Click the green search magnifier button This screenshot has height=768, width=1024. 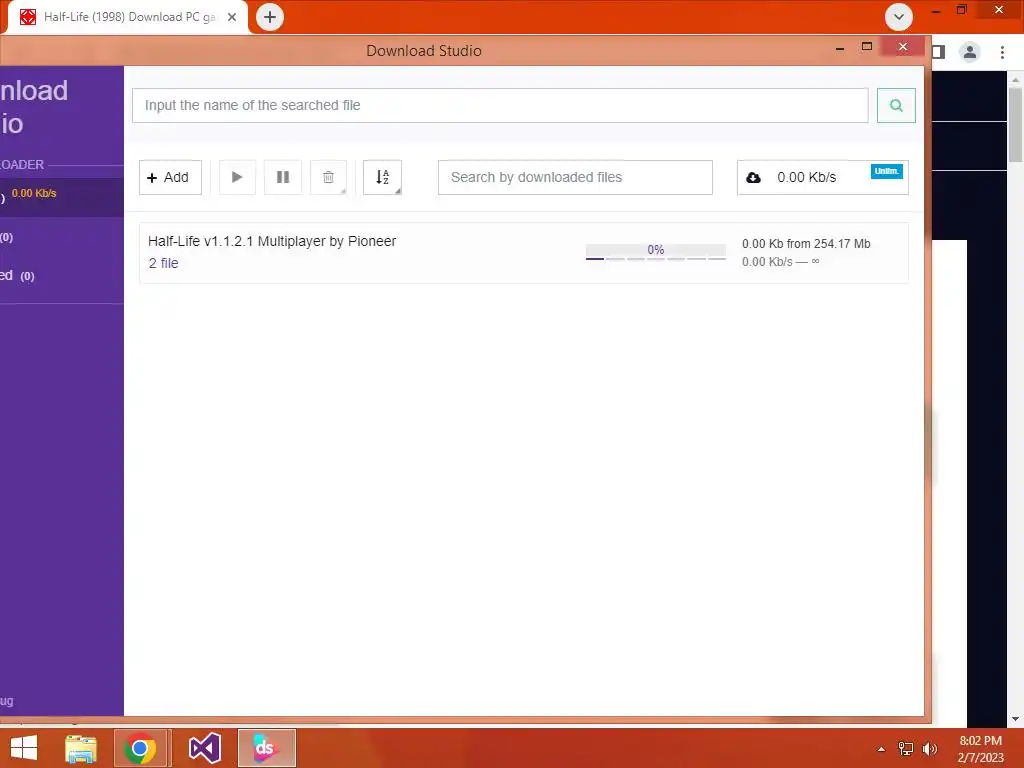[x=896, y=105]
